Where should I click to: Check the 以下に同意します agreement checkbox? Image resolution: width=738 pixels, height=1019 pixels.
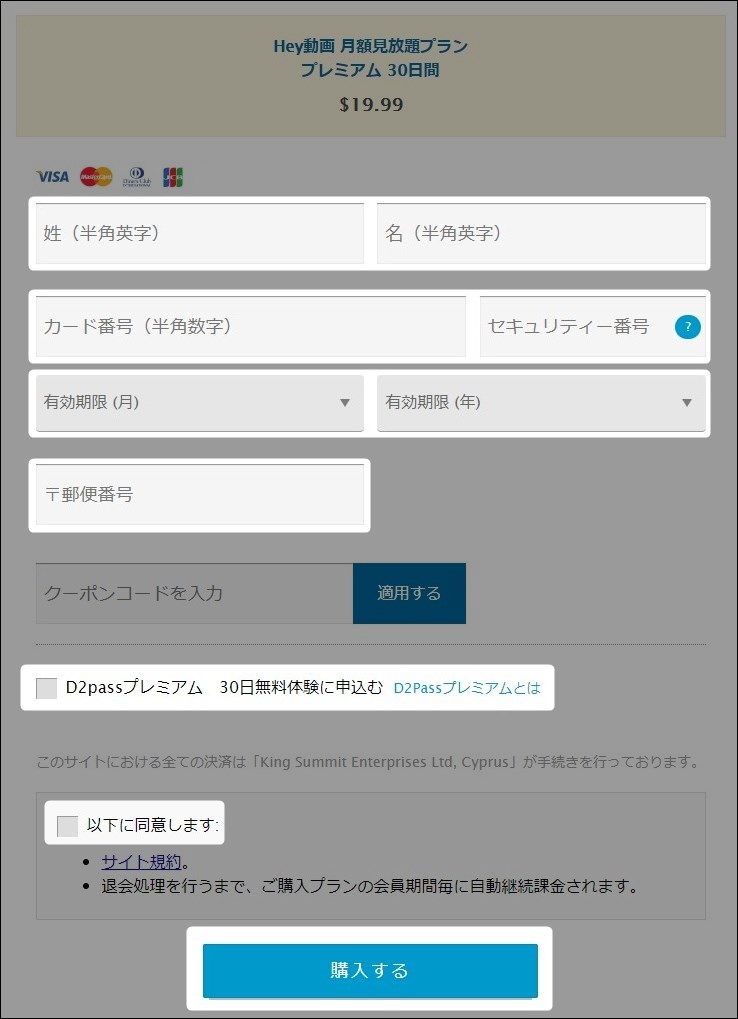(68, 826)
